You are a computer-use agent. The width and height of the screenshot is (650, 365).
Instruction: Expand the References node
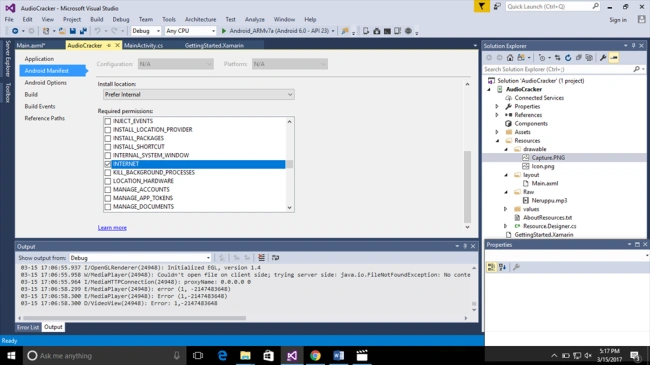tap(497, 115)
